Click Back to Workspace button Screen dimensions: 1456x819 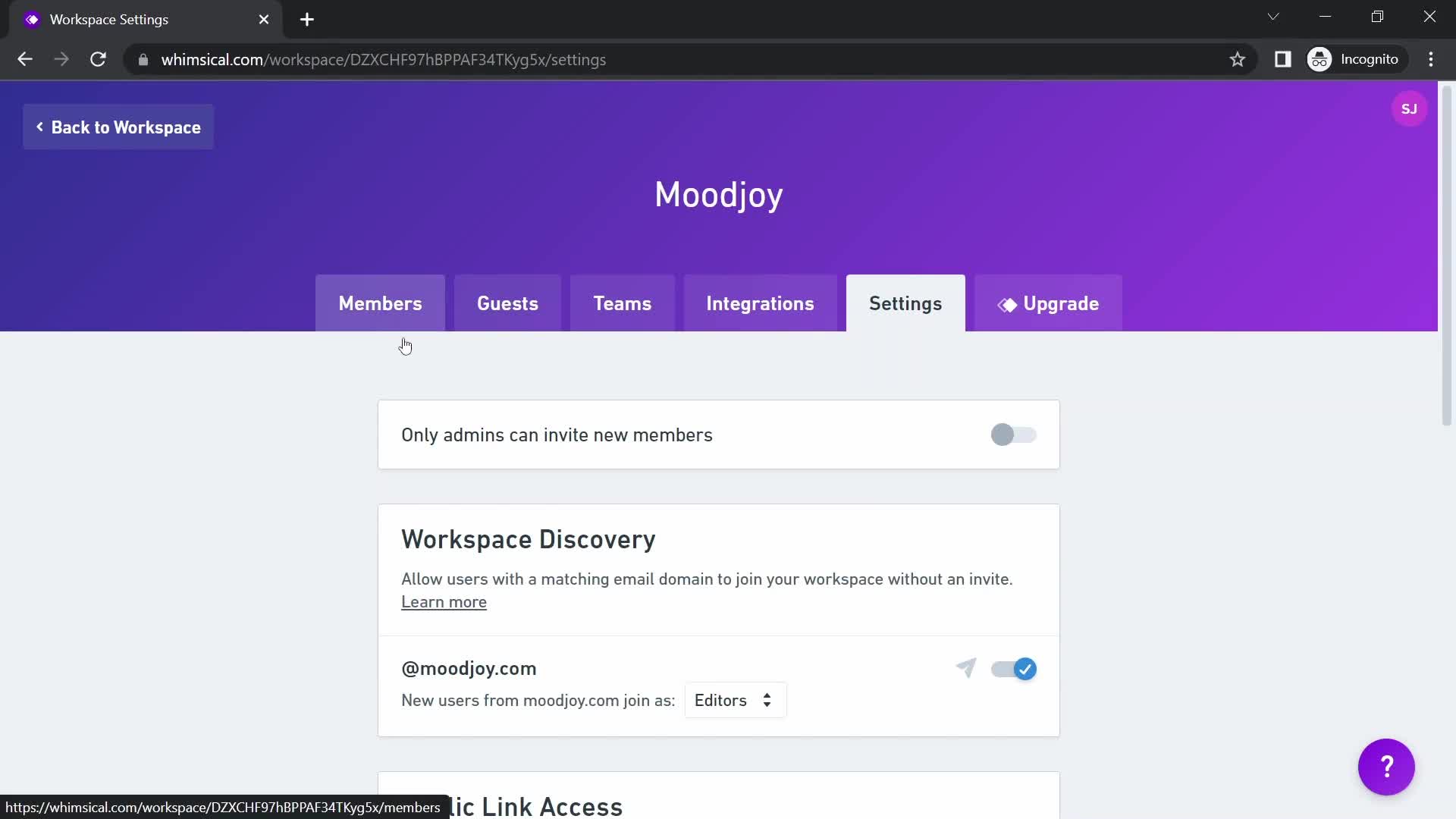click(x=118, y=127)
